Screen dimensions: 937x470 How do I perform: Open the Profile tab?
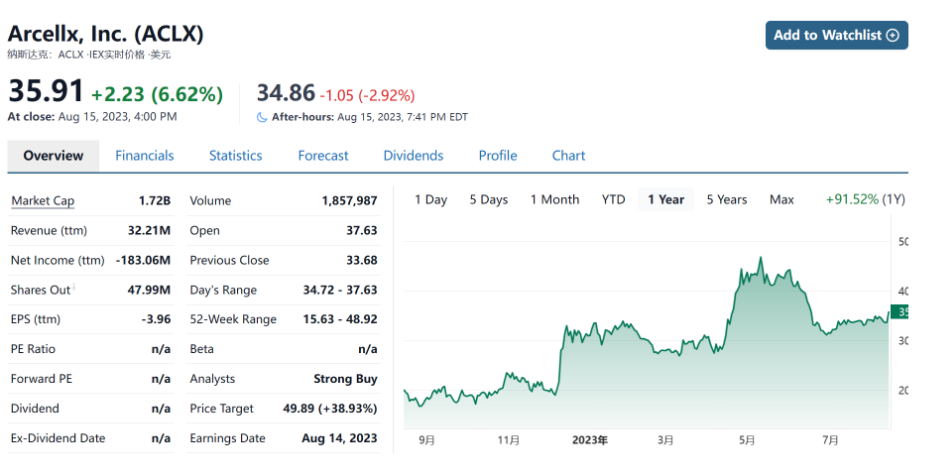tap(497, 156)
